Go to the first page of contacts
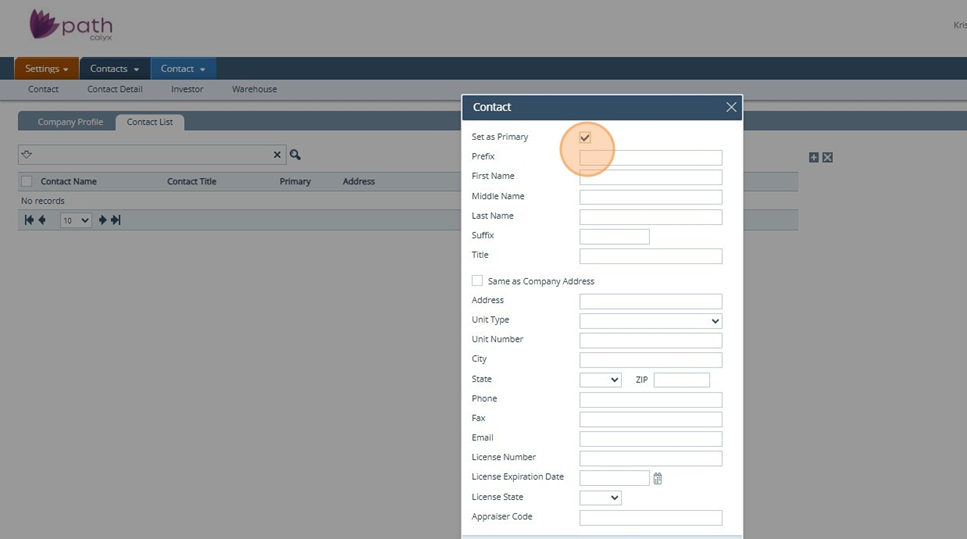 (x=29, y=220)
